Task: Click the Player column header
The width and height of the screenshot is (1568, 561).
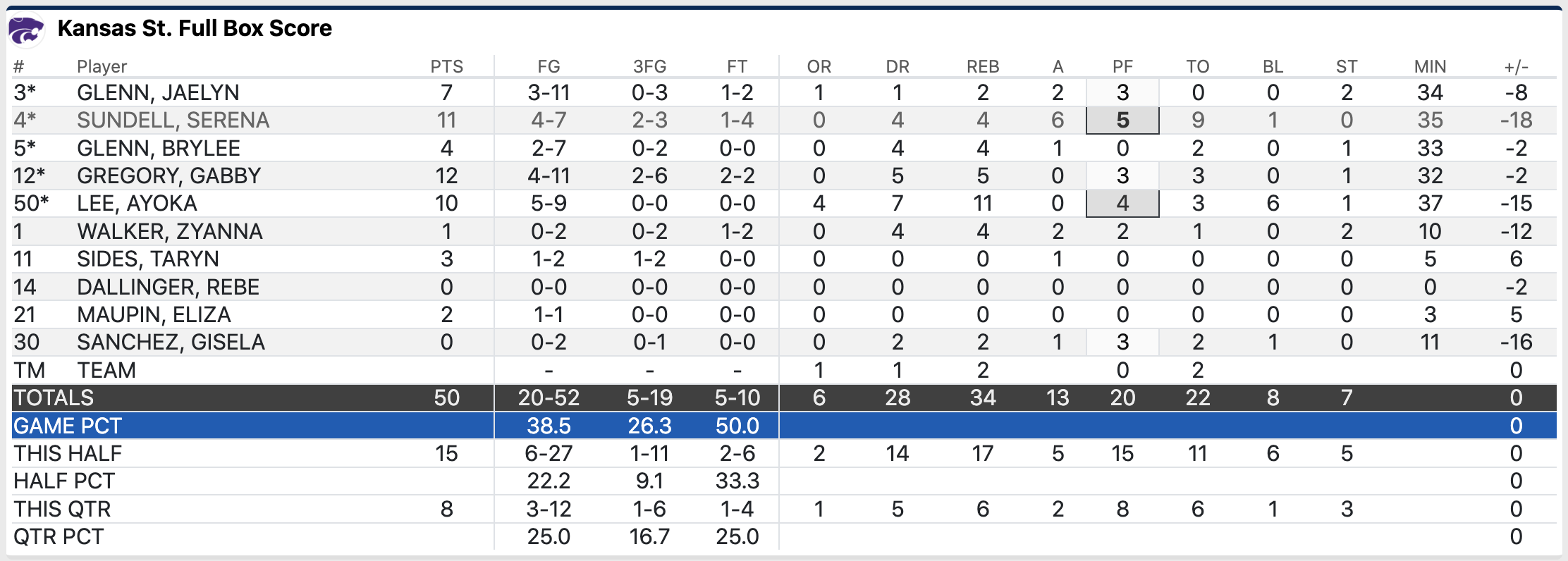Action: tap(102, 66)
